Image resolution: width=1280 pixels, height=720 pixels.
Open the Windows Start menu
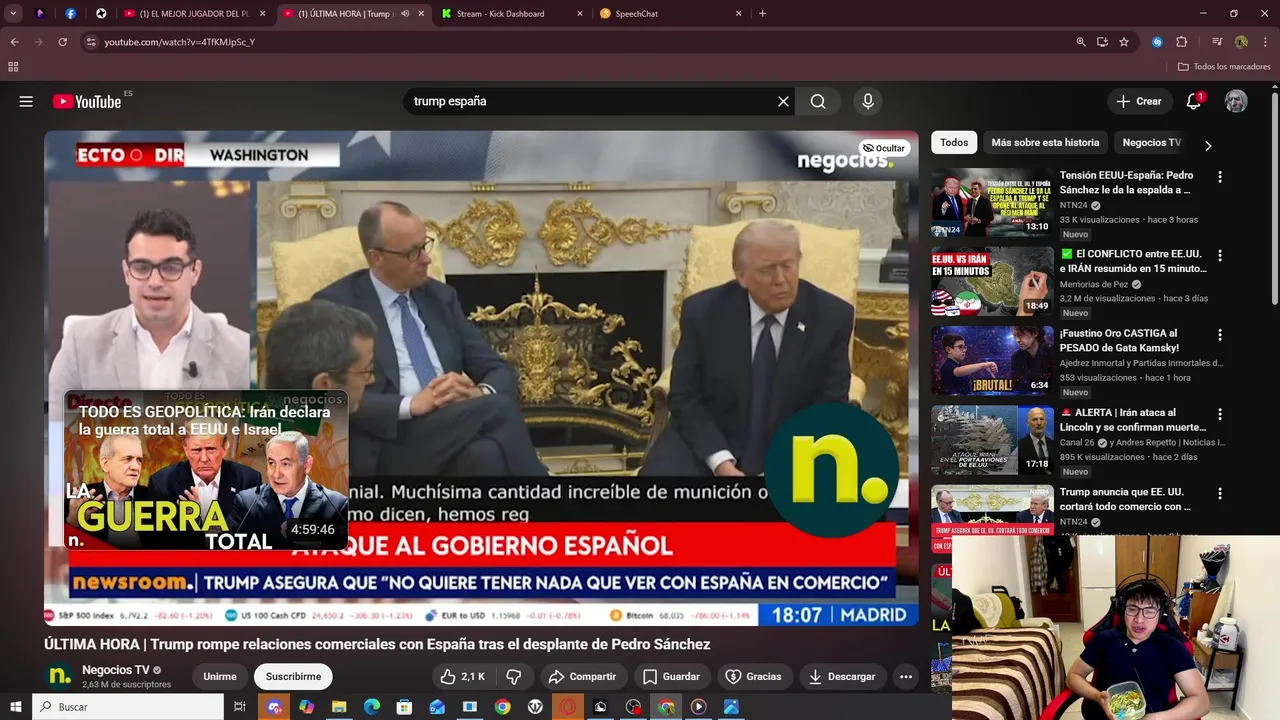tap(16, 707)
